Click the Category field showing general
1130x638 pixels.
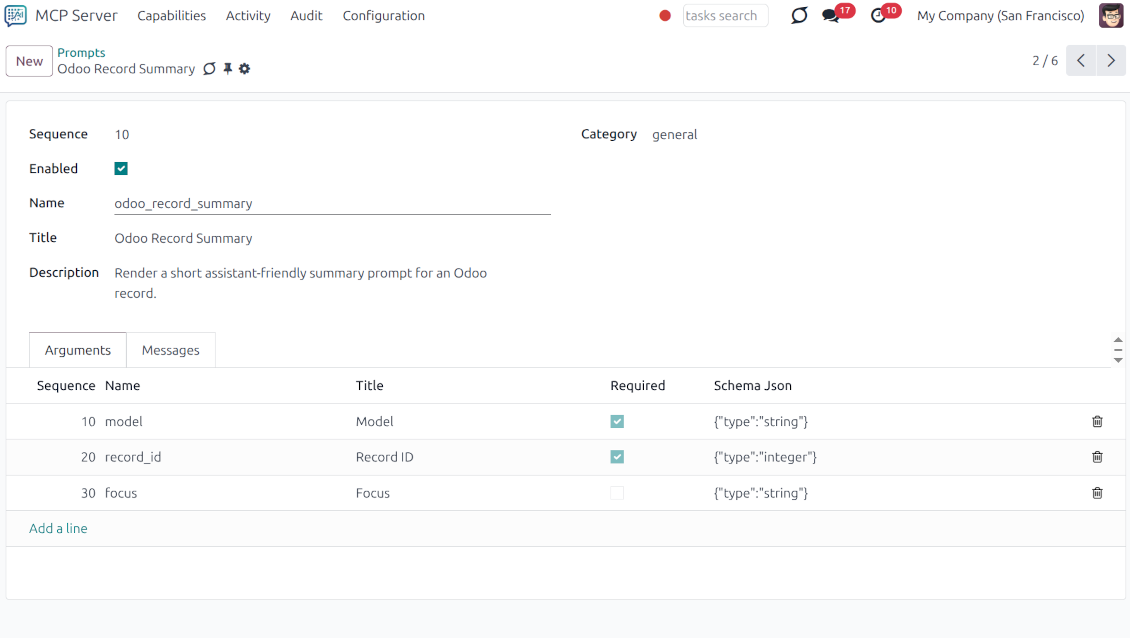(675, 134)
